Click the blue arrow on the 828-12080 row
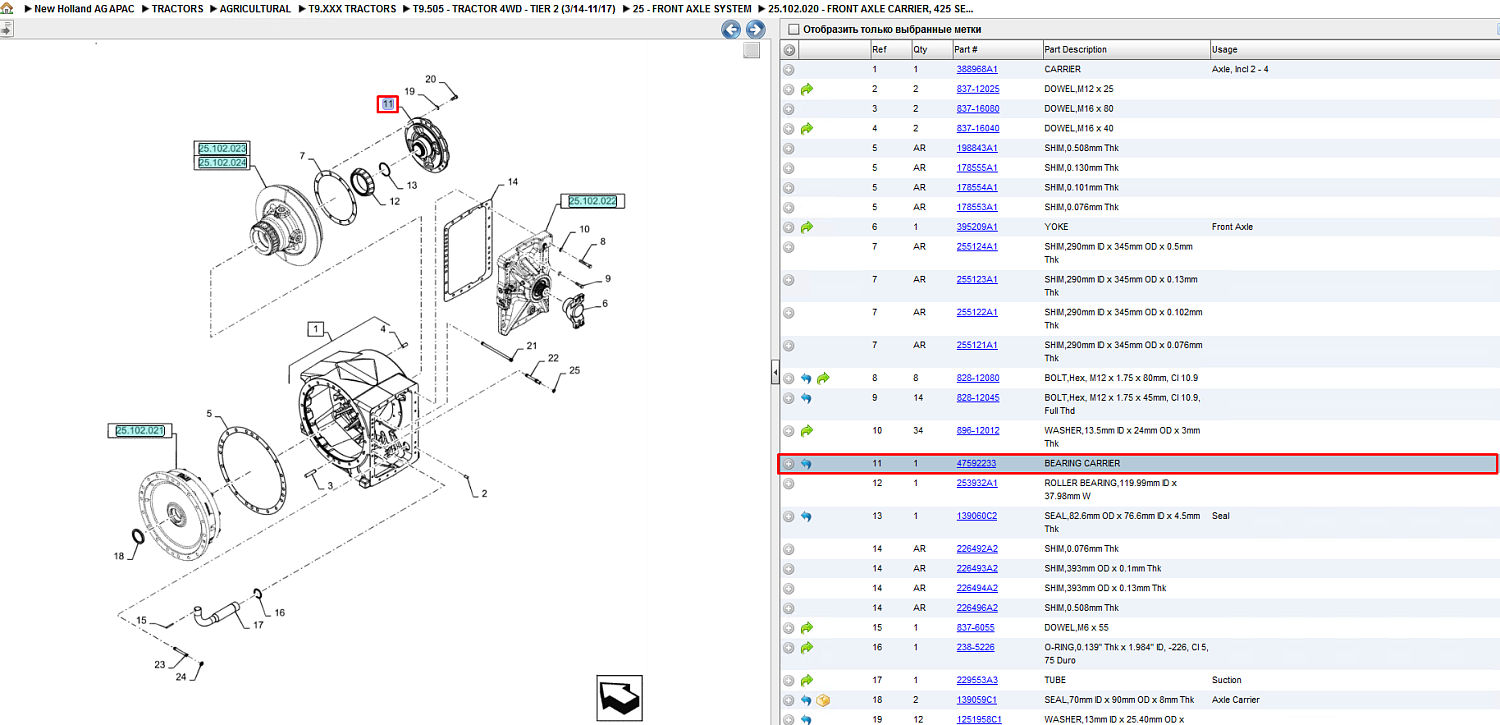 point(806,378)
